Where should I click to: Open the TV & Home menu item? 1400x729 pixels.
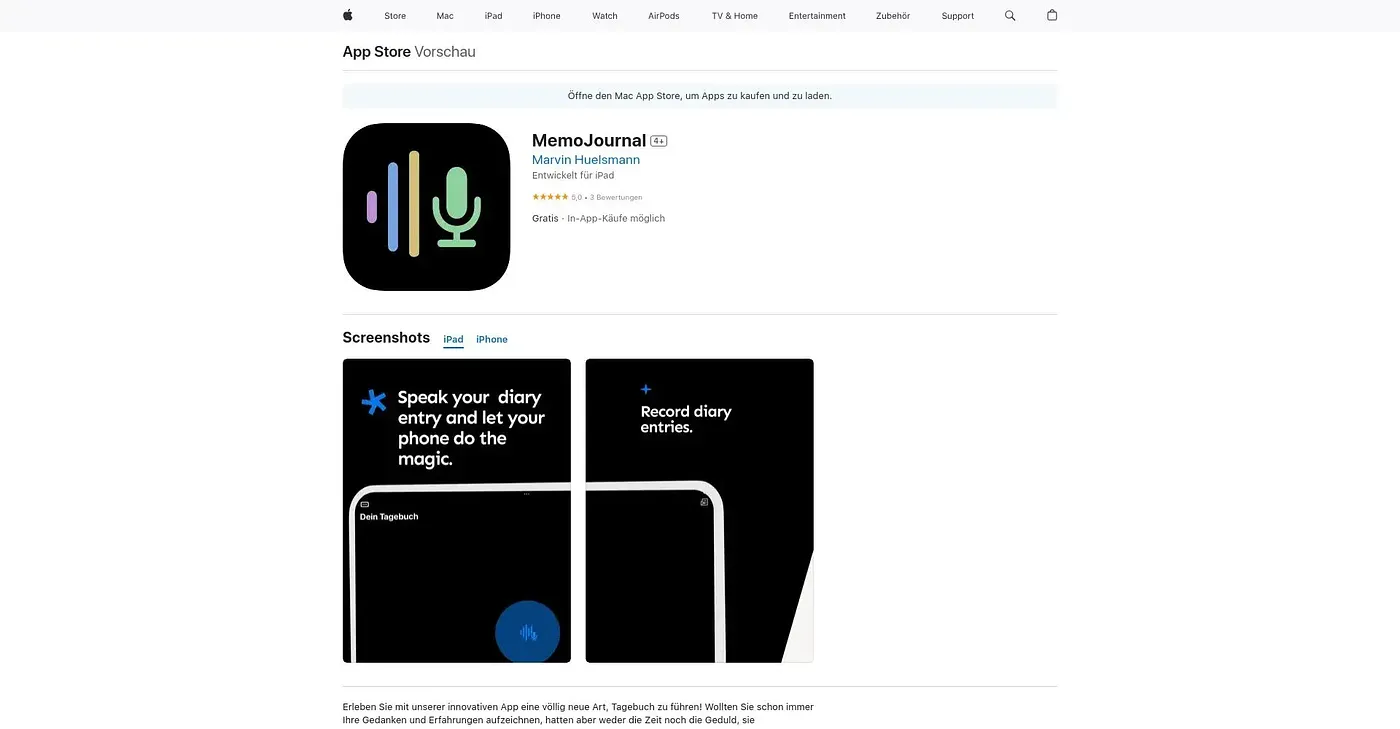click(735, 16)
